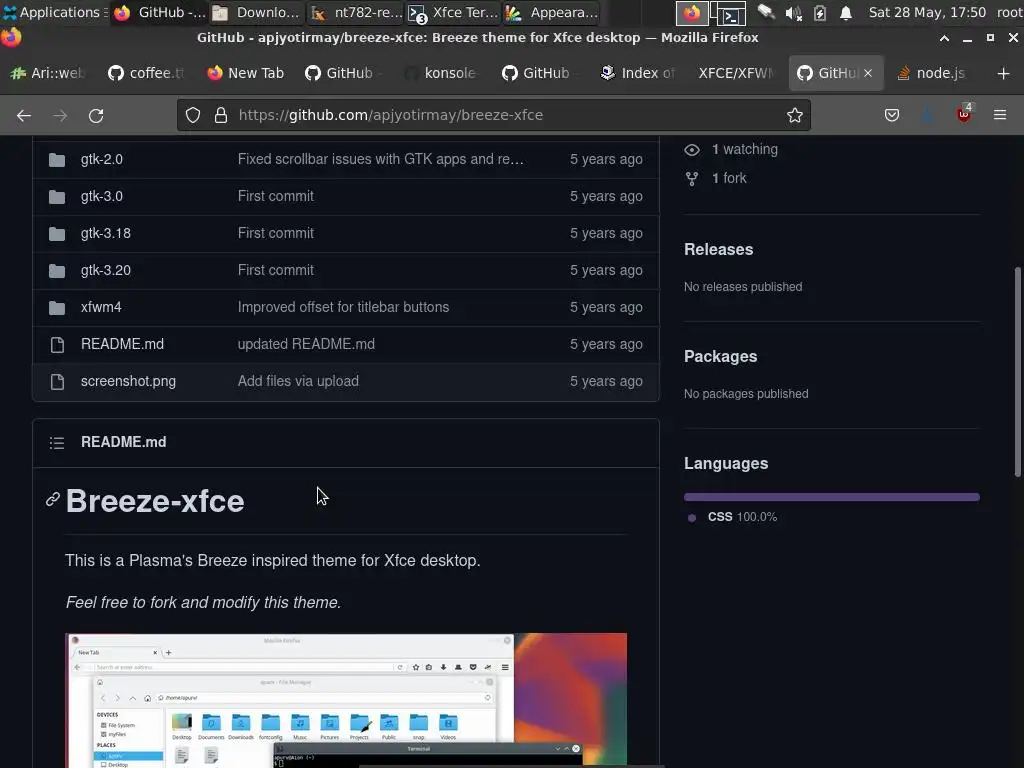1024x768 pixels.
Task: Switch to Xfce Terminal window in taskbar
Action: 453,12
